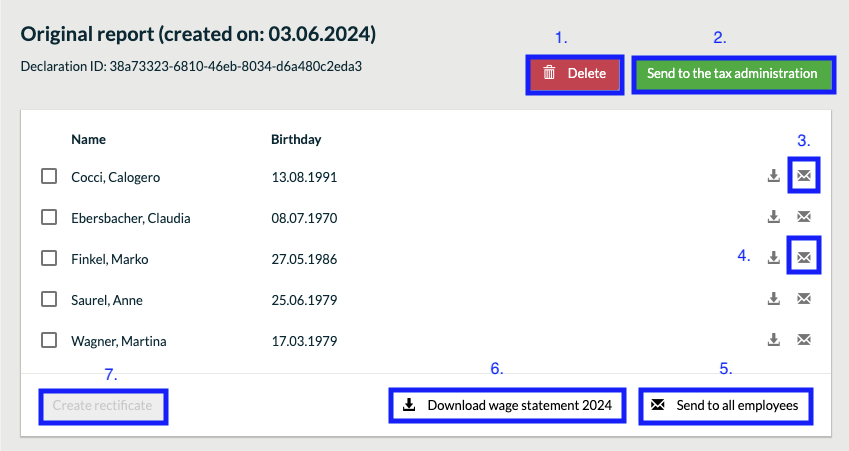This screenshot has width=849, height=451.
Task: Click the birthday 25.06.1979
Action: tap(304, 300)
